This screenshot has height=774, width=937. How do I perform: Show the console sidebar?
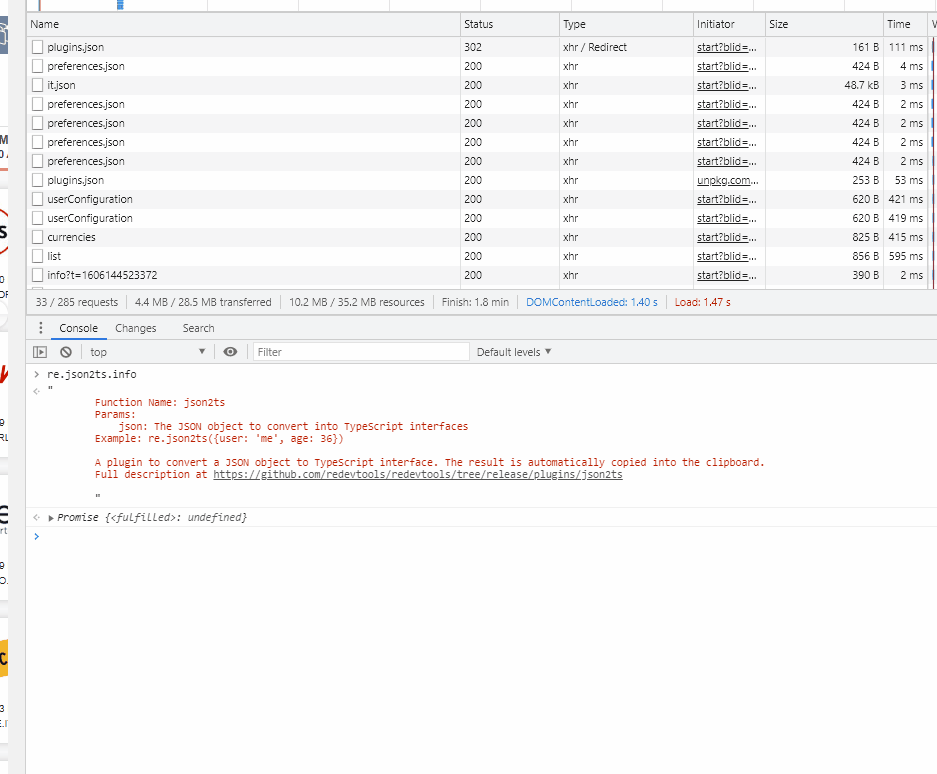click(41, 351)
